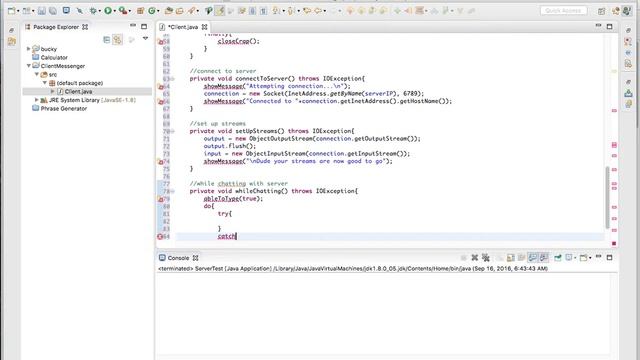640x360 pixels.
Task: Select the Client.java editor tab
Action: 183,27
